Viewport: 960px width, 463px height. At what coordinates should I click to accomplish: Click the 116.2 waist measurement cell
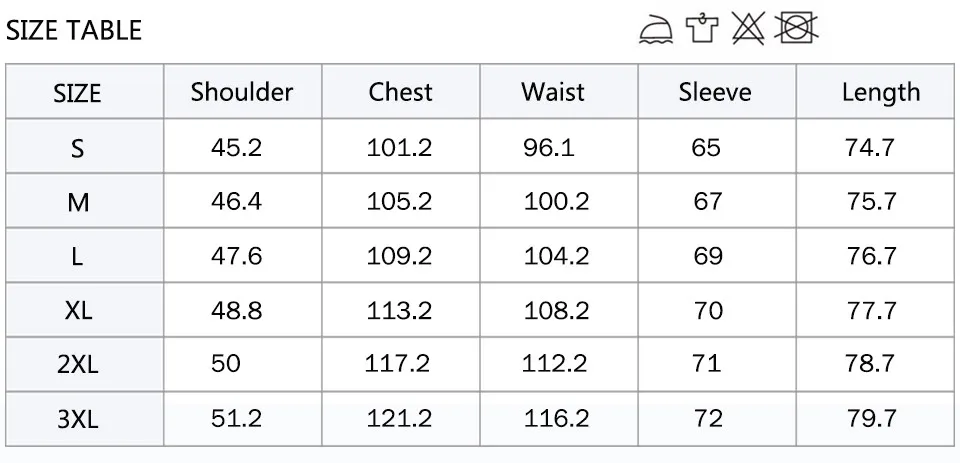[557, 418]
